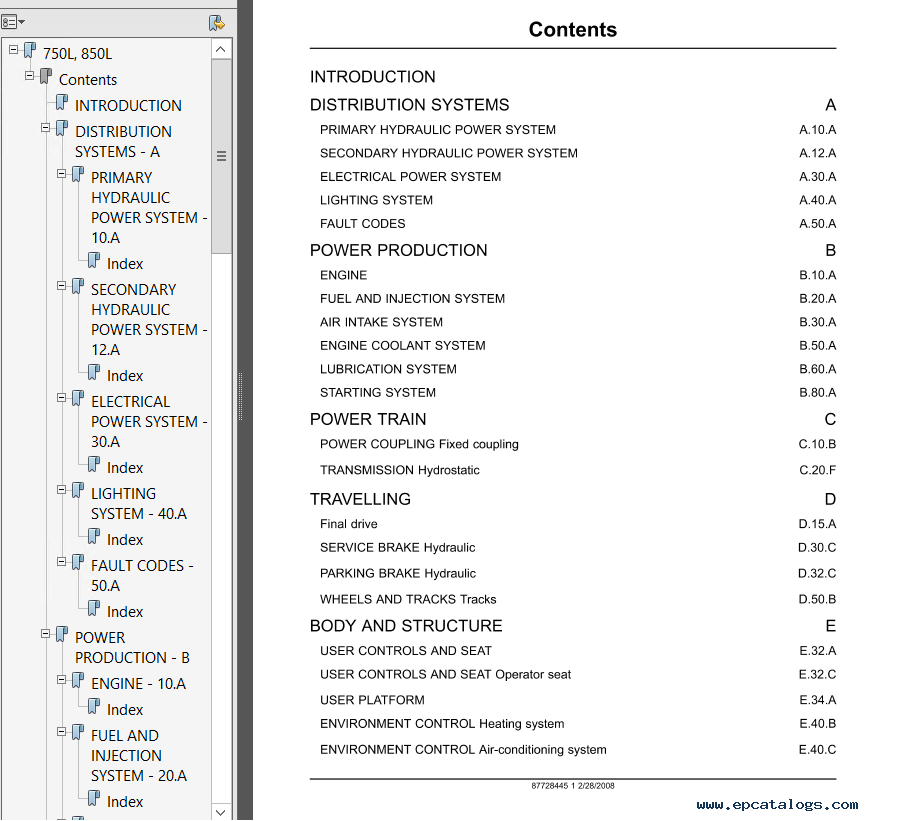
Task: Open TRANSMISSION Hydrostatic entry in contents page
Action: click(x=399, y=470)
